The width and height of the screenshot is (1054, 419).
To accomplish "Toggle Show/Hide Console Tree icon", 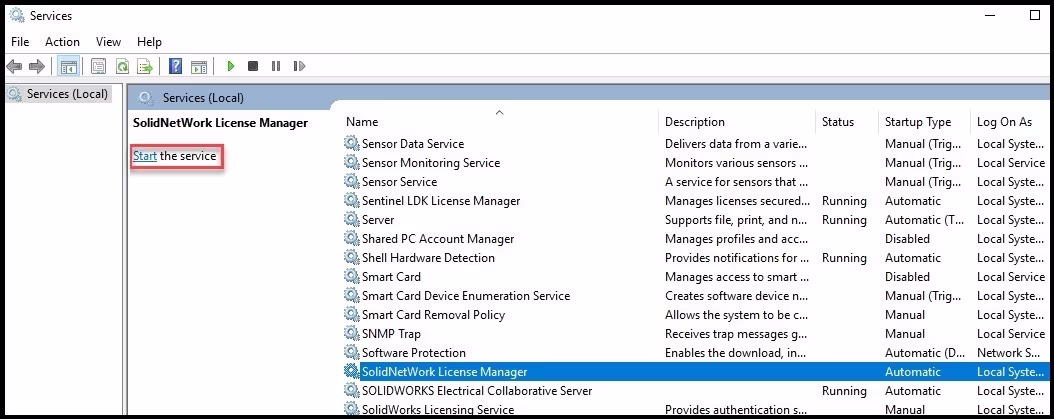I will pyautogui.click(x=68, y=66).
